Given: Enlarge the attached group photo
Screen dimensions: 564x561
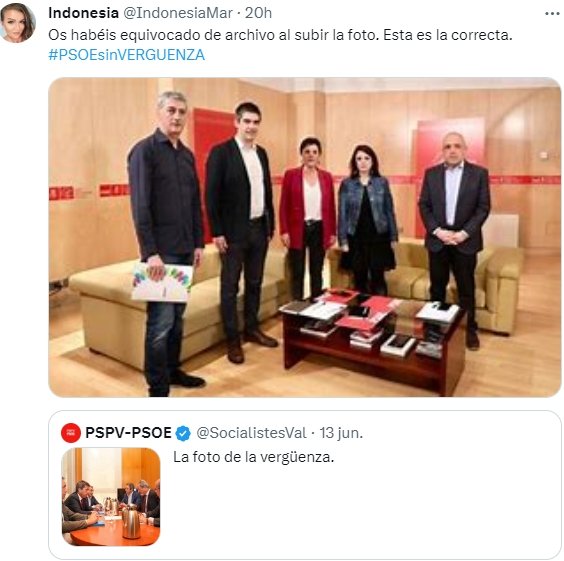Looking at the screenshot, I should click(305, 237).
